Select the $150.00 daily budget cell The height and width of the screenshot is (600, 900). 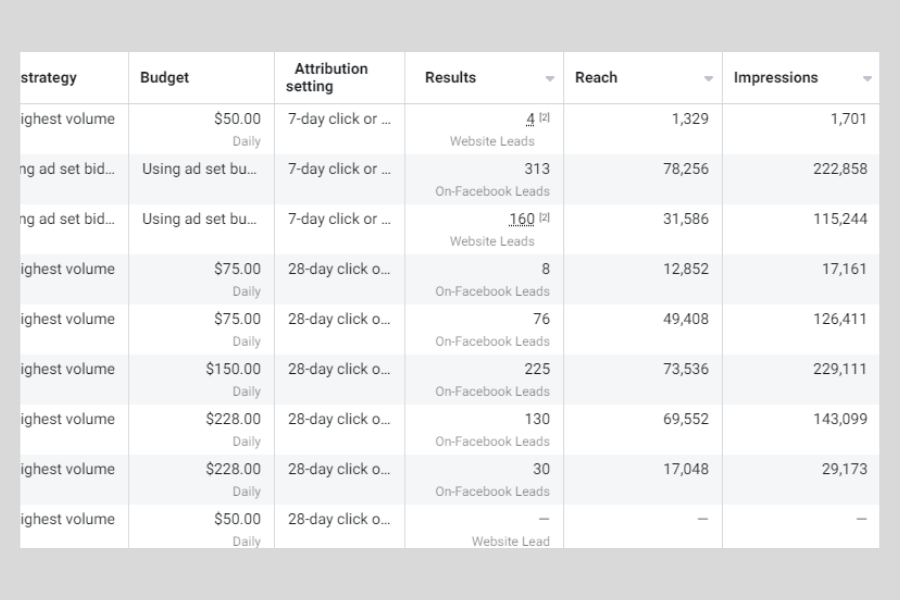click(233, 369)
